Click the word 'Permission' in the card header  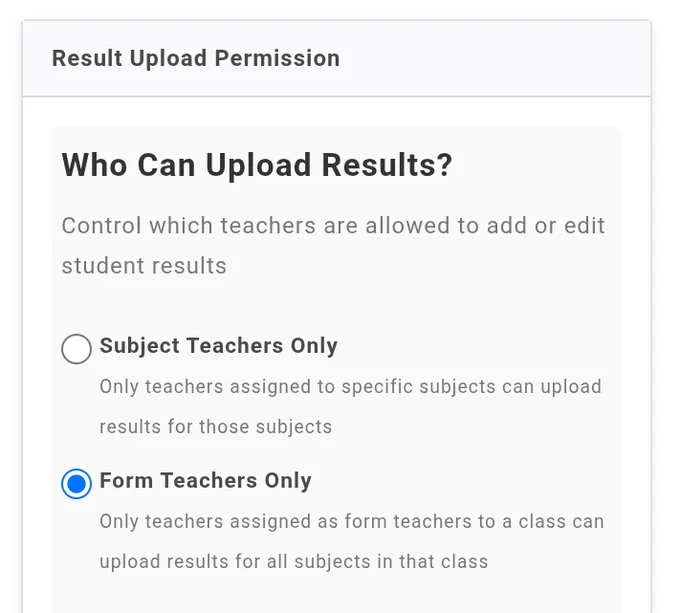pyautogui.click(x=277, y=59)
